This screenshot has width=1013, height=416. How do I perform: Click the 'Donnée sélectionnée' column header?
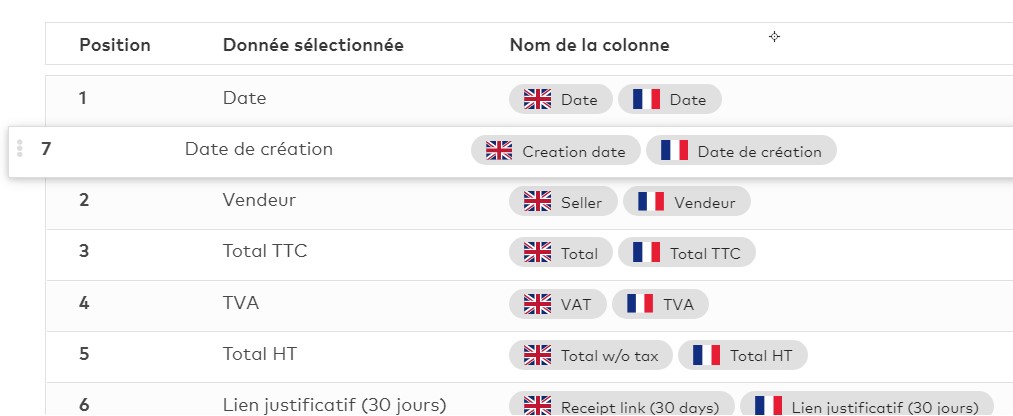(x=313, y=45)
